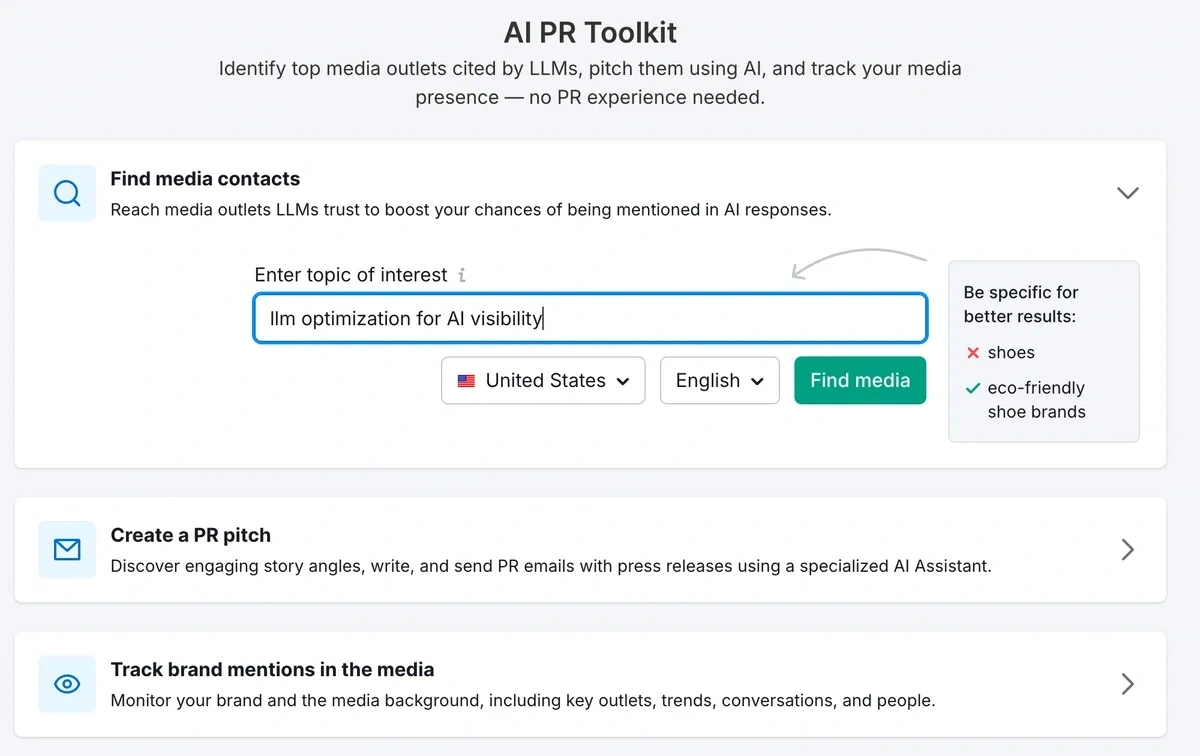Click the info icon next to Enter topic of interest

pyautogui.click(x=462, y=275)
